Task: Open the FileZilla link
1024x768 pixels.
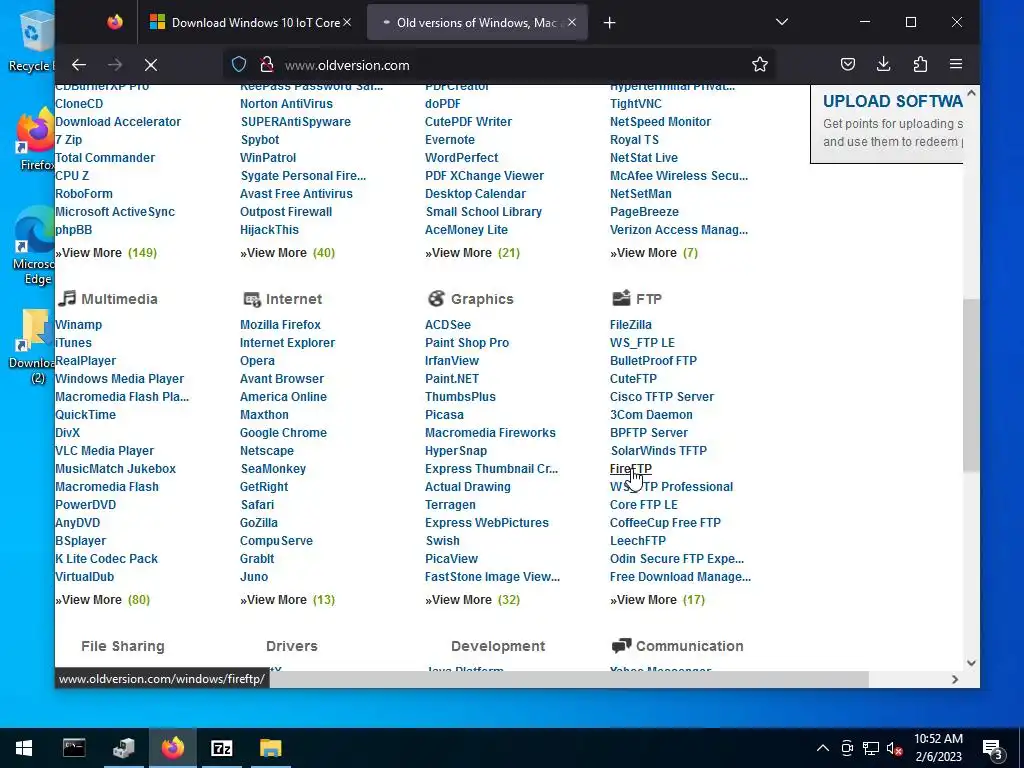Action: [631, 325]
